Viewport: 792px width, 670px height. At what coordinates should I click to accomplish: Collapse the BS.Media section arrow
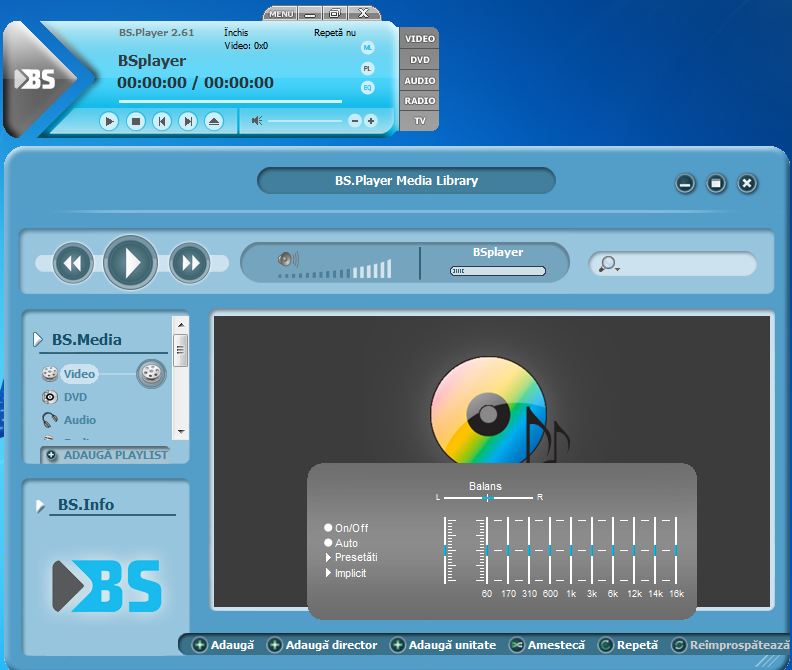(x=38, y=340)
